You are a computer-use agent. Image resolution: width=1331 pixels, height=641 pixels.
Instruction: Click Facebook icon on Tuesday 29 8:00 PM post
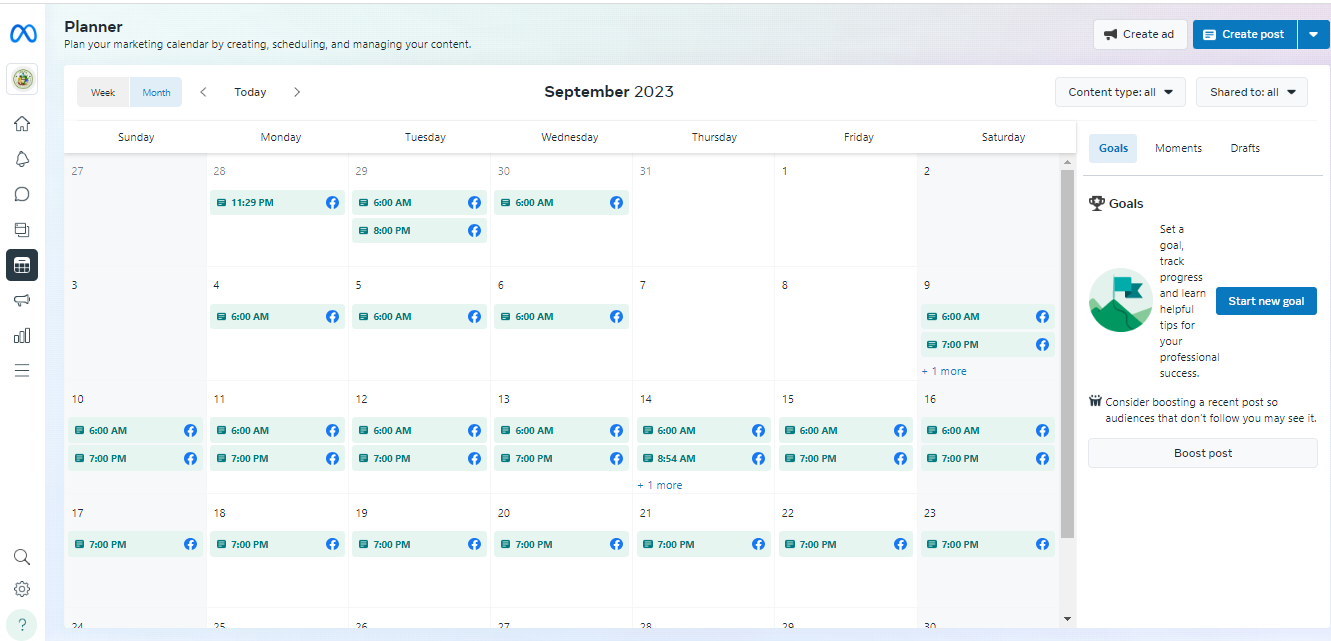474,230
